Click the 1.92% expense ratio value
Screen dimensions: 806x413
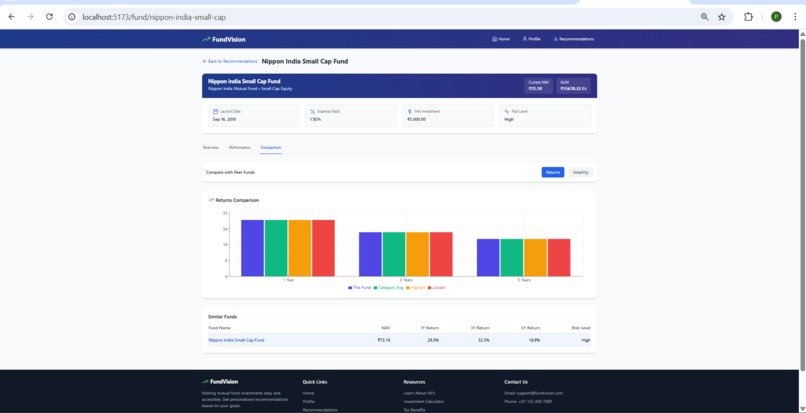(316, 119)
